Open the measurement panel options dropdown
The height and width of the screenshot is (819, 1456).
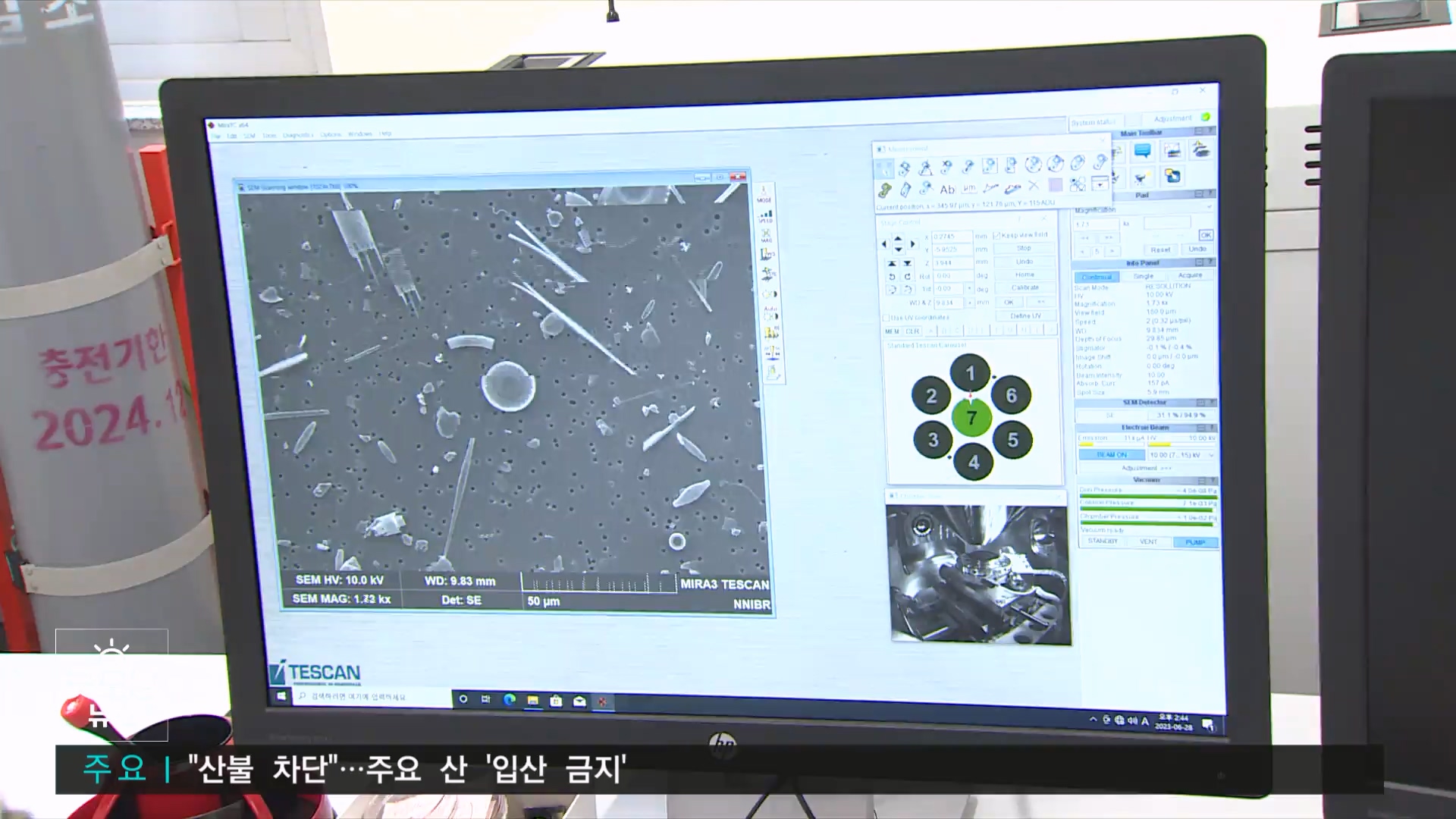tap(1100, 184)
